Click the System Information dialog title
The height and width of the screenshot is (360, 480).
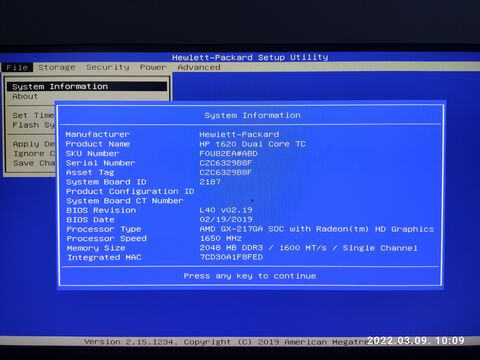click(252, 115)
